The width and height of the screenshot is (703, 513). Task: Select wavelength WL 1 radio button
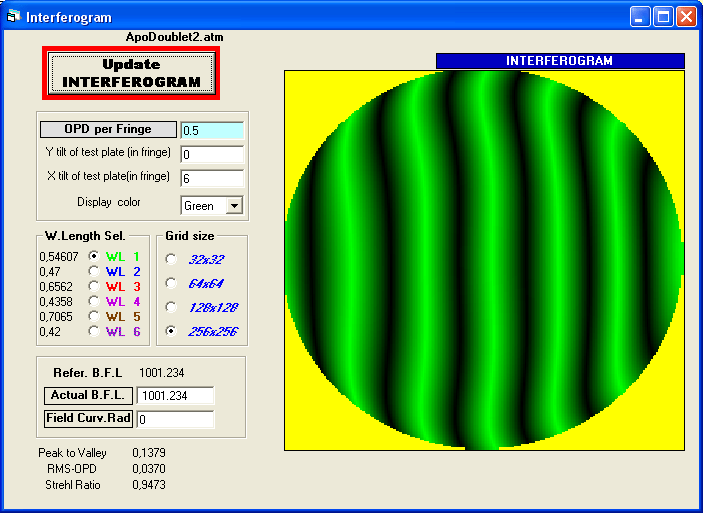coord(94,256)
